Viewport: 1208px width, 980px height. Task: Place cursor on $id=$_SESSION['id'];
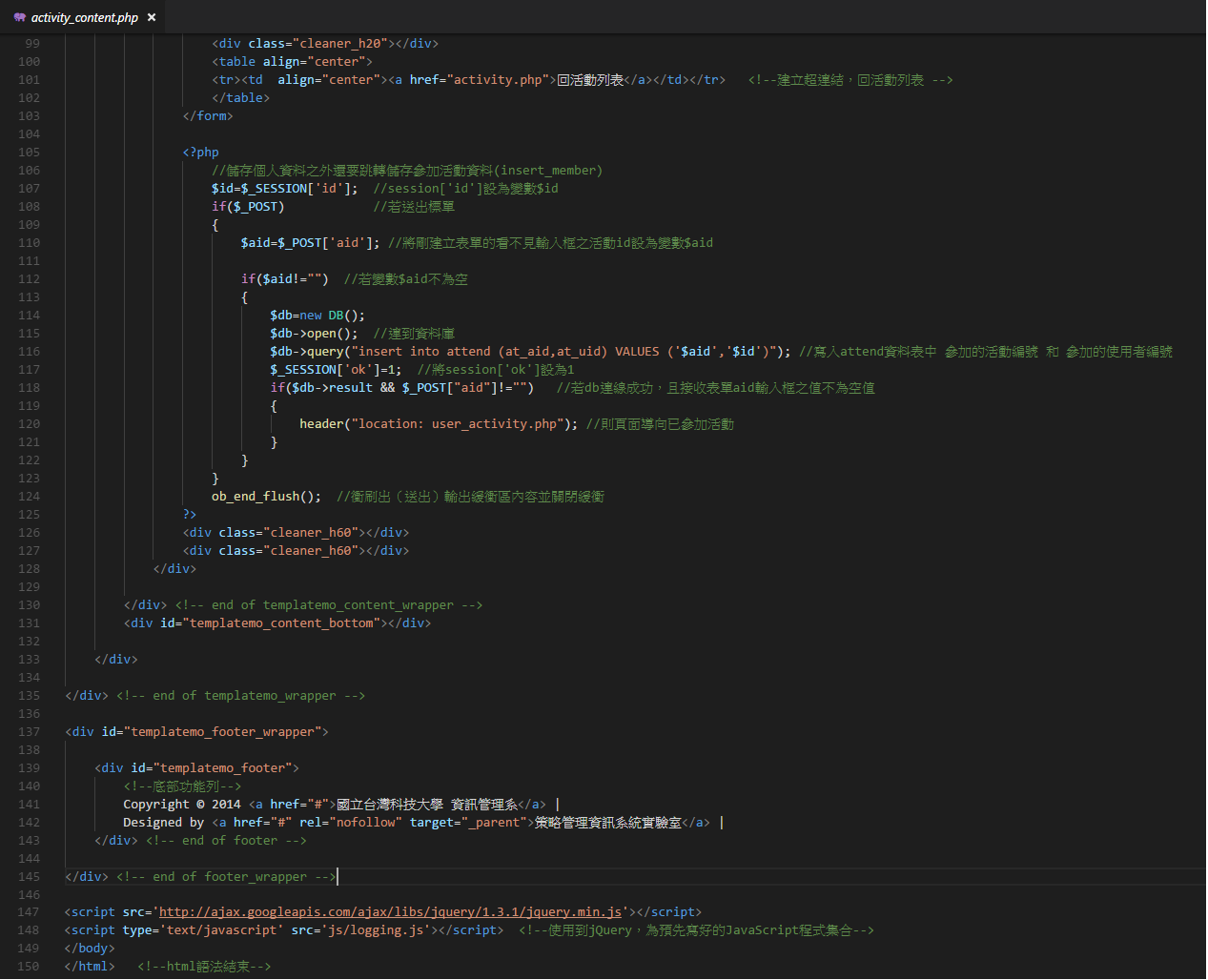285,189
